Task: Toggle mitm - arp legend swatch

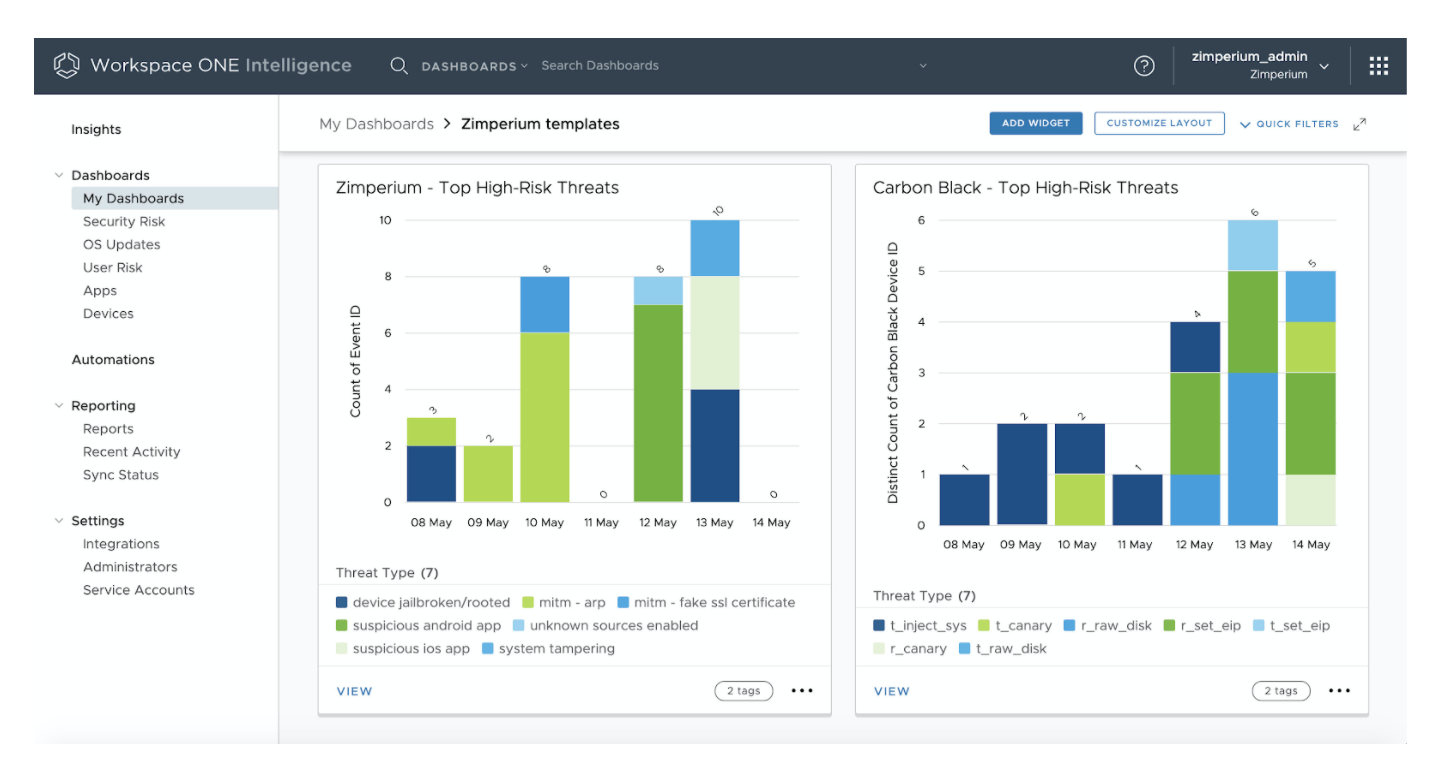Action: [526, 603]
